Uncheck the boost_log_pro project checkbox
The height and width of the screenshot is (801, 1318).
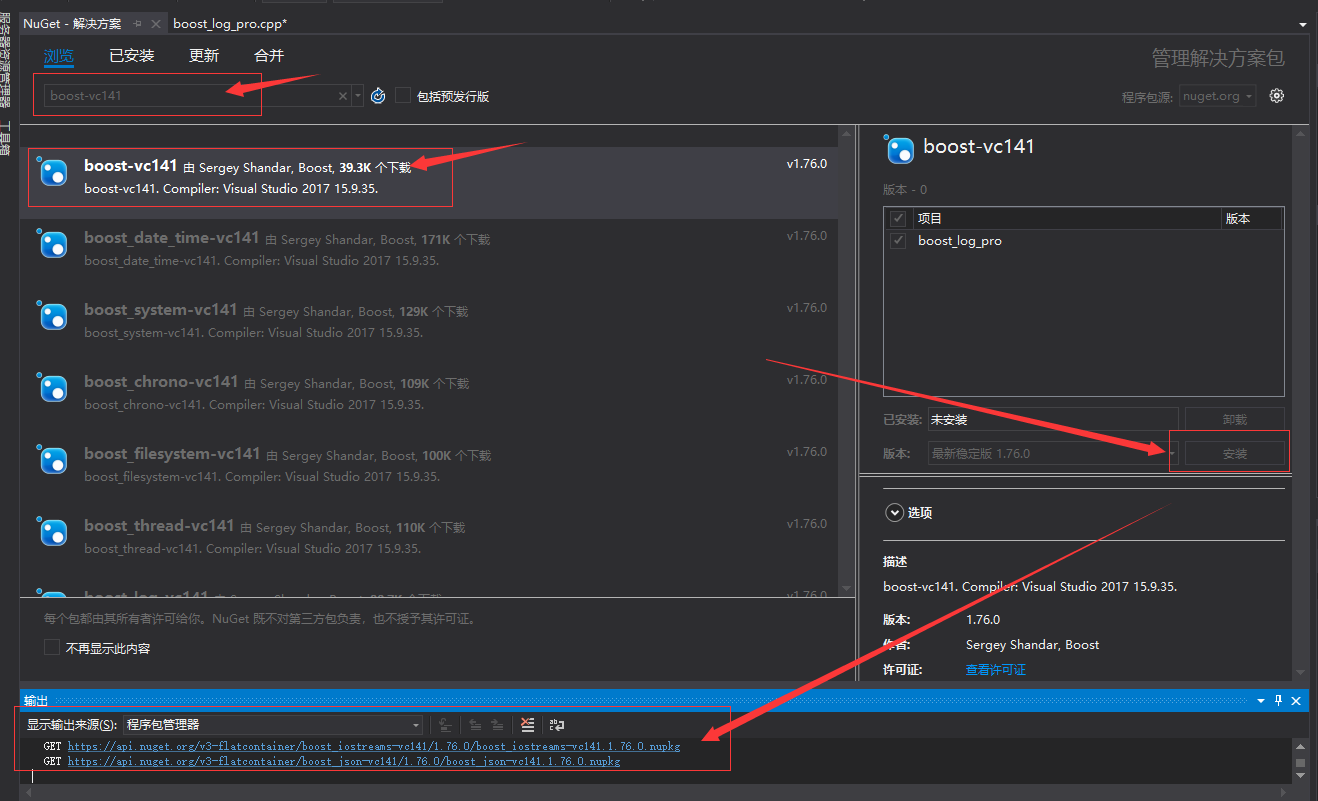[897, 240]
